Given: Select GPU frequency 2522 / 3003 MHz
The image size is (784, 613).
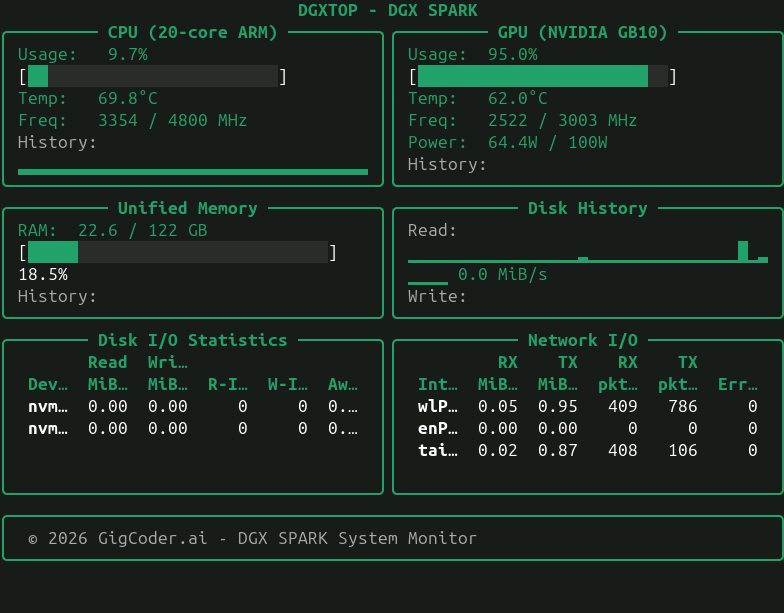Looking at the screenshot, I should tap(562, 120).
